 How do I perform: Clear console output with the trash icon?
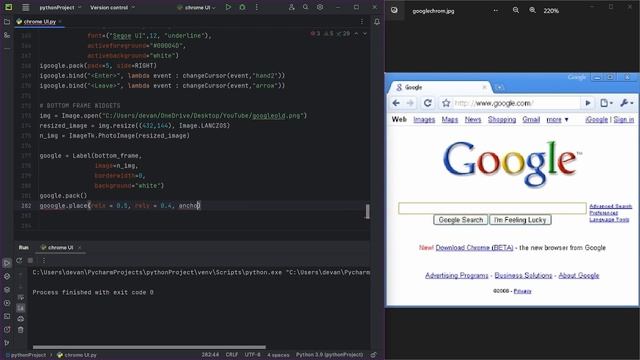tap(21, 329)
